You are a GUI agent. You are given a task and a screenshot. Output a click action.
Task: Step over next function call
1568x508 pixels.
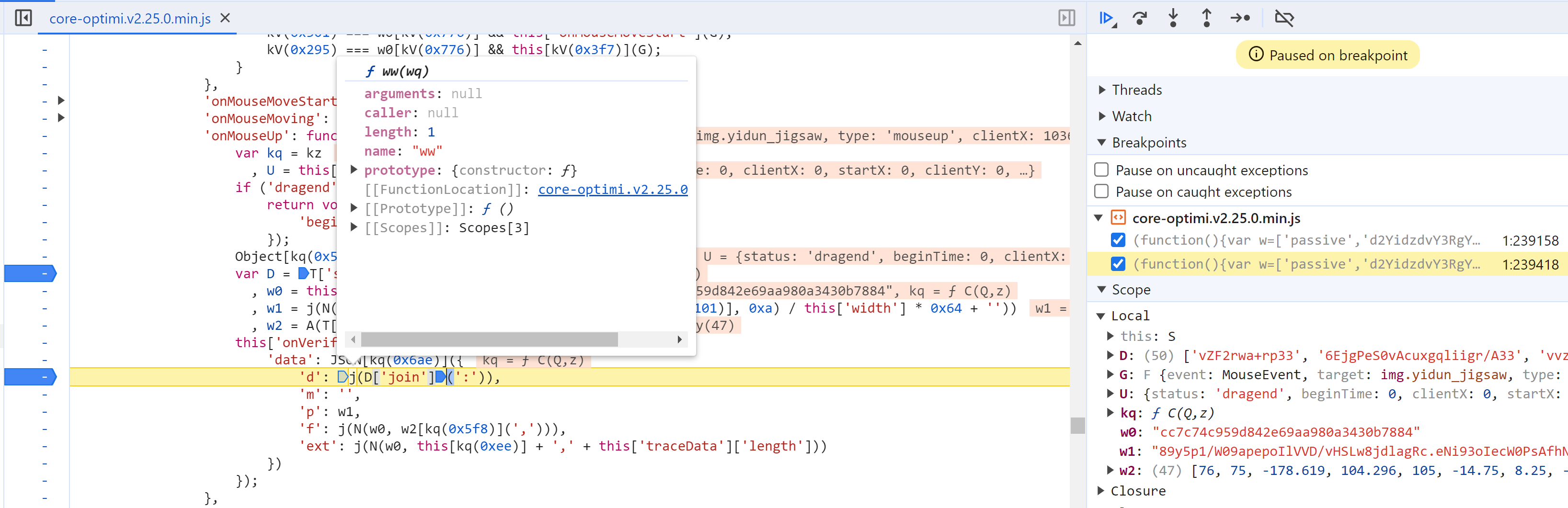(x=1140, y=18)
